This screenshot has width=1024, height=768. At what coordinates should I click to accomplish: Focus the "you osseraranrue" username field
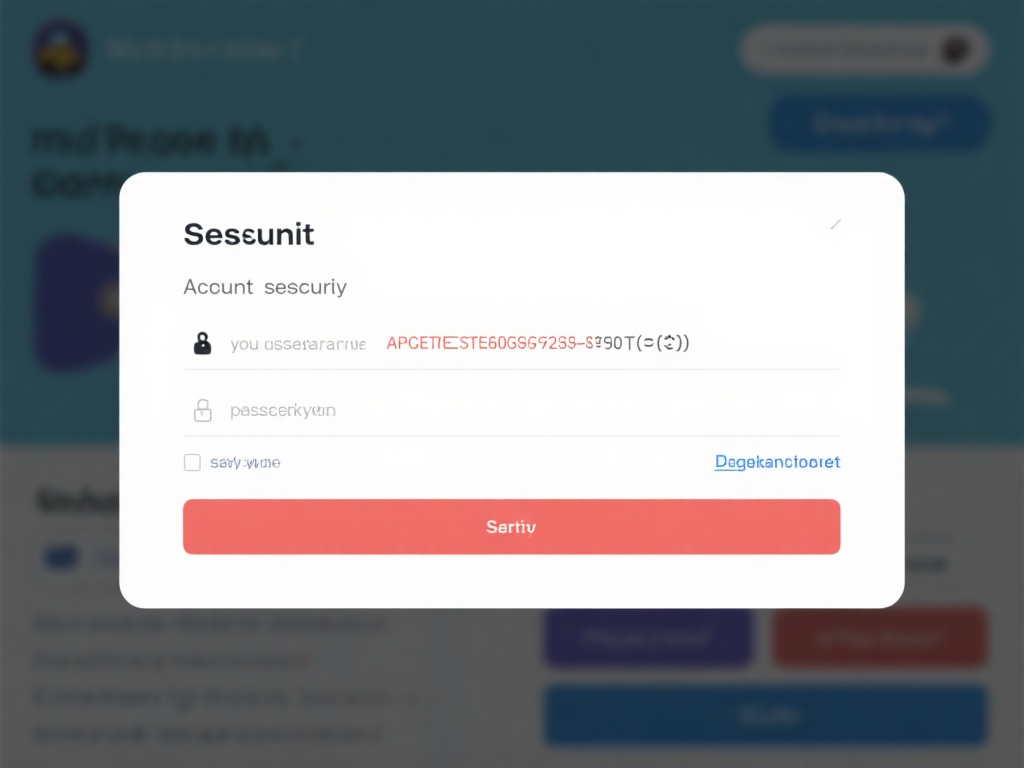297,344
